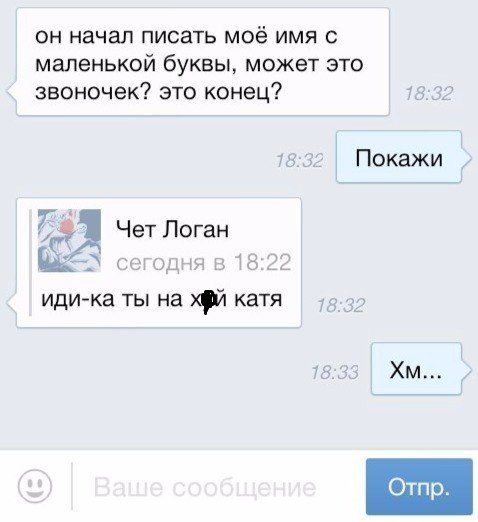
Task: Click the divider beside the smiley icon
Action: (72, 486)
